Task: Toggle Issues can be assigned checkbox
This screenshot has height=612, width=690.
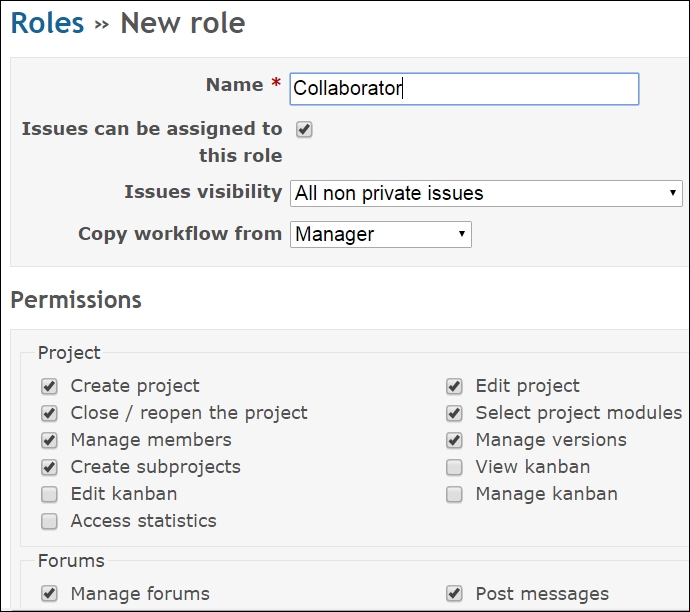Action: [x=304, y=129]
